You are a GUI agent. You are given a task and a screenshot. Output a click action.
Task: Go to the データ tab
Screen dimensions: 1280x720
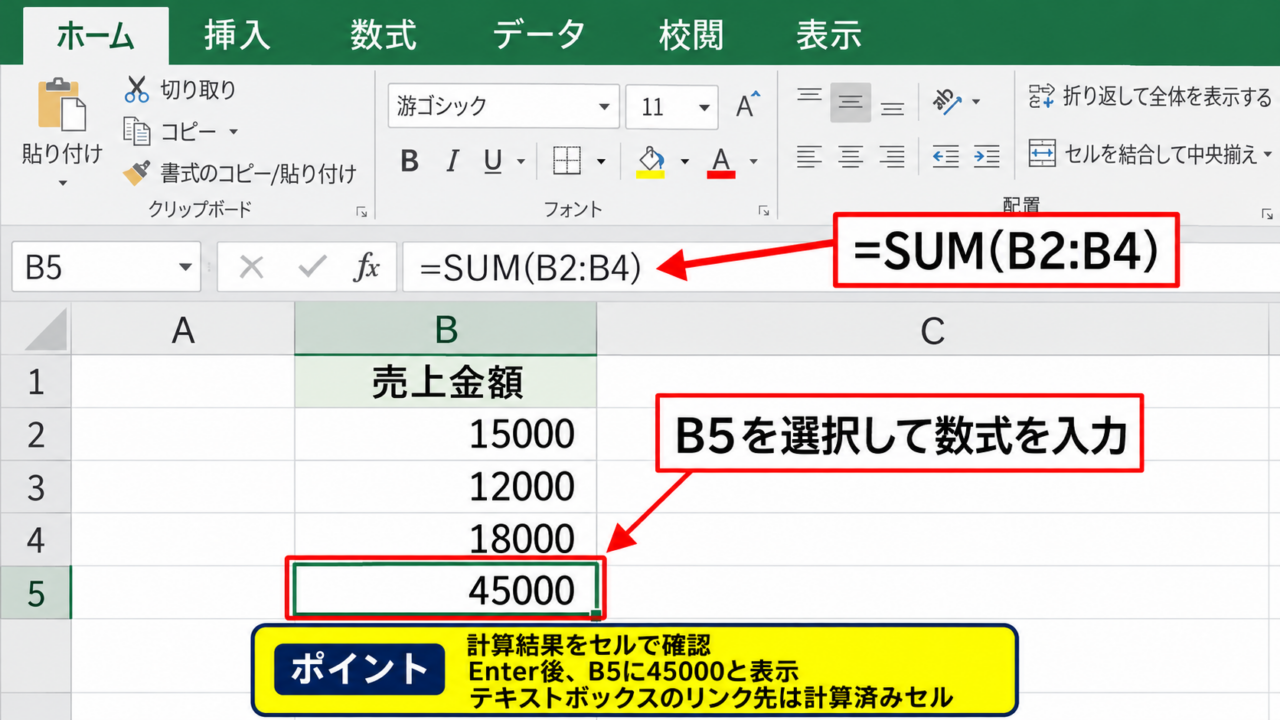pos(540,35)
